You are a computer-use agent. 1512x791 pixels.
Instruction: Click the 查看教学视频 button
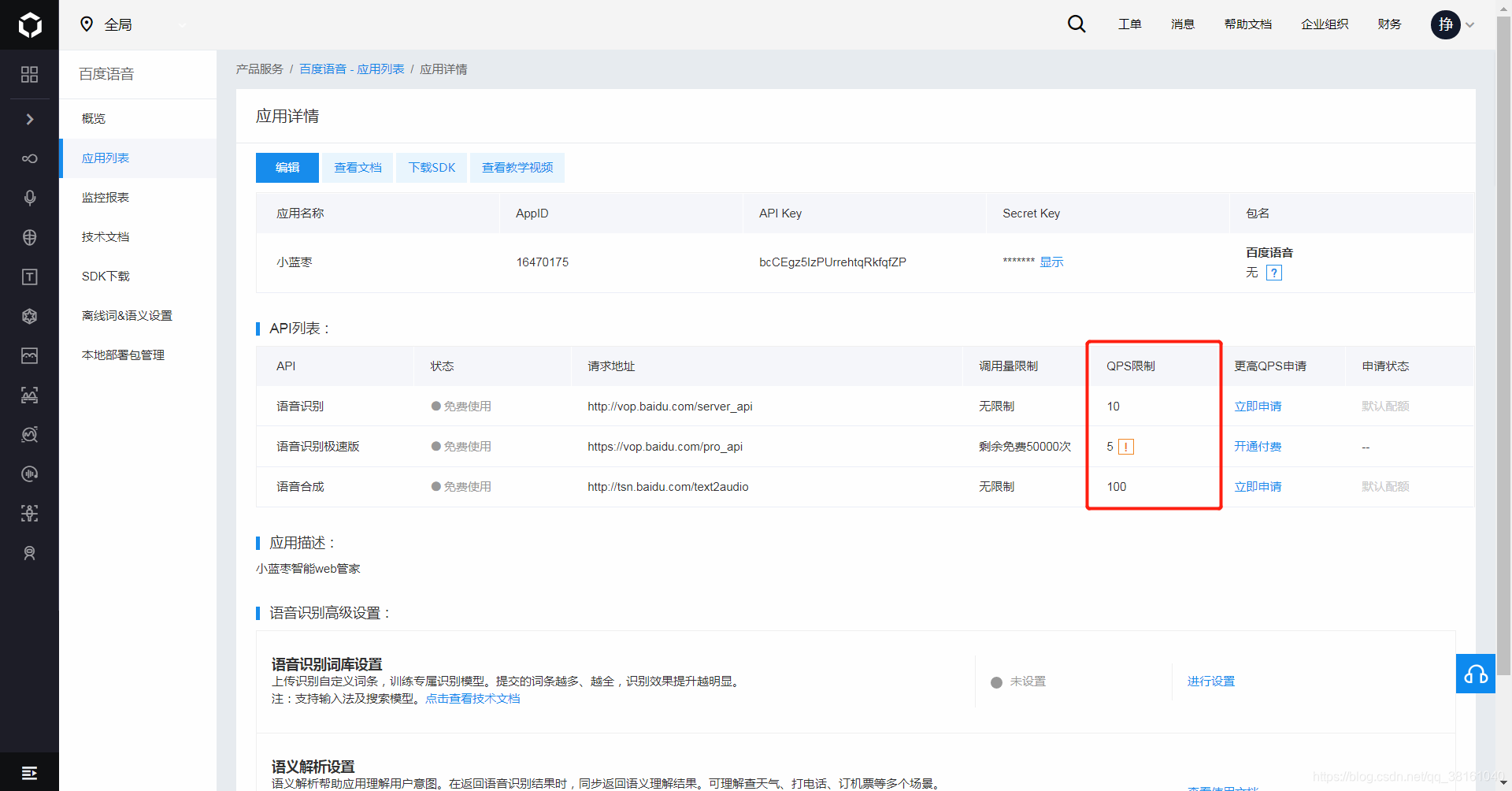(517, 168)
